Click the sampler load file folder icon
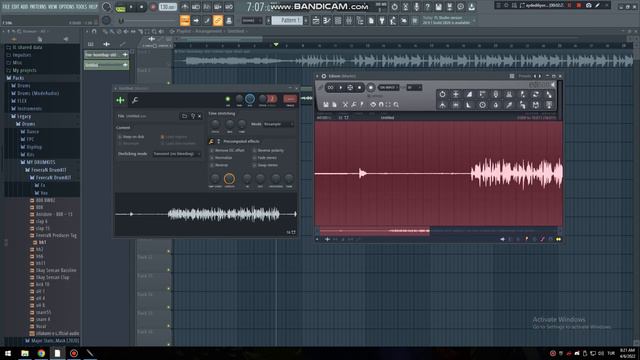The height and width of the screenshot is (360, 640). [x=184, y=116]
